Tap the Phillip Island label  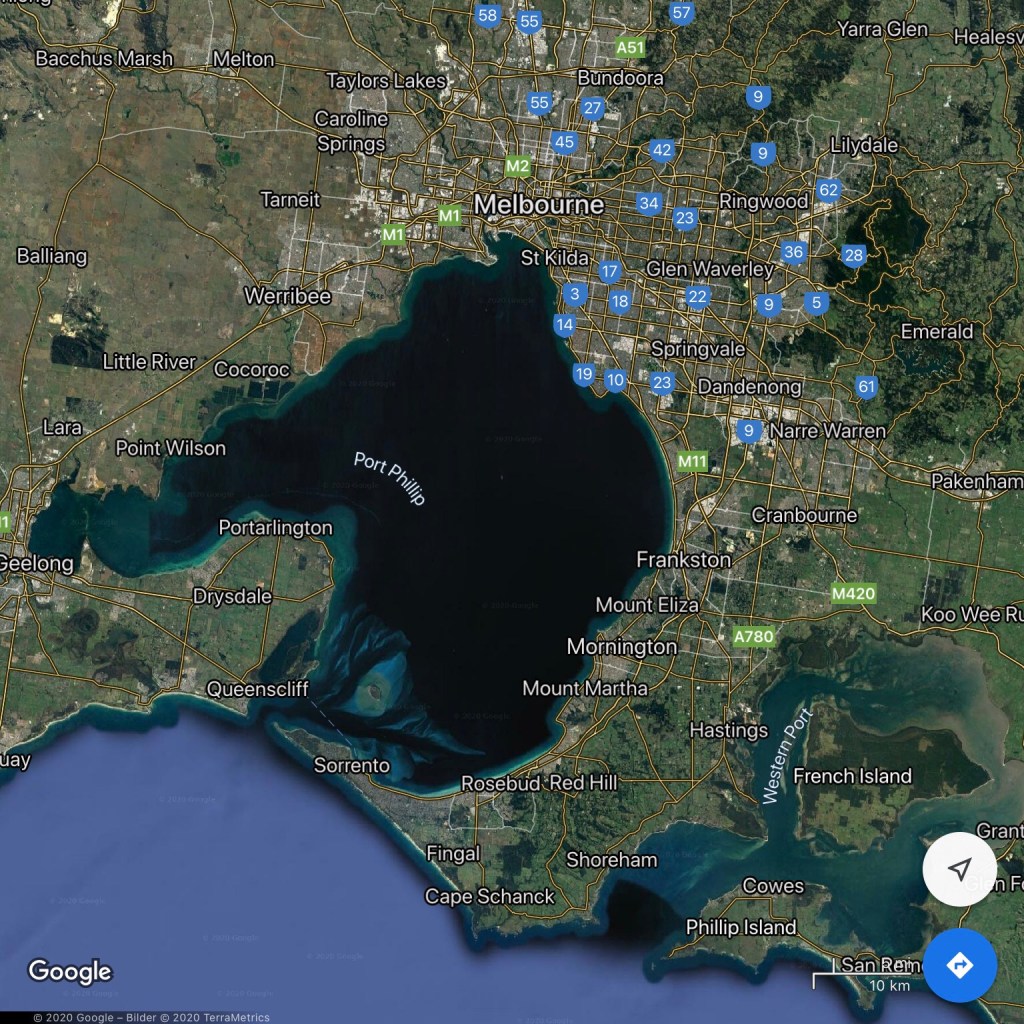741,927
